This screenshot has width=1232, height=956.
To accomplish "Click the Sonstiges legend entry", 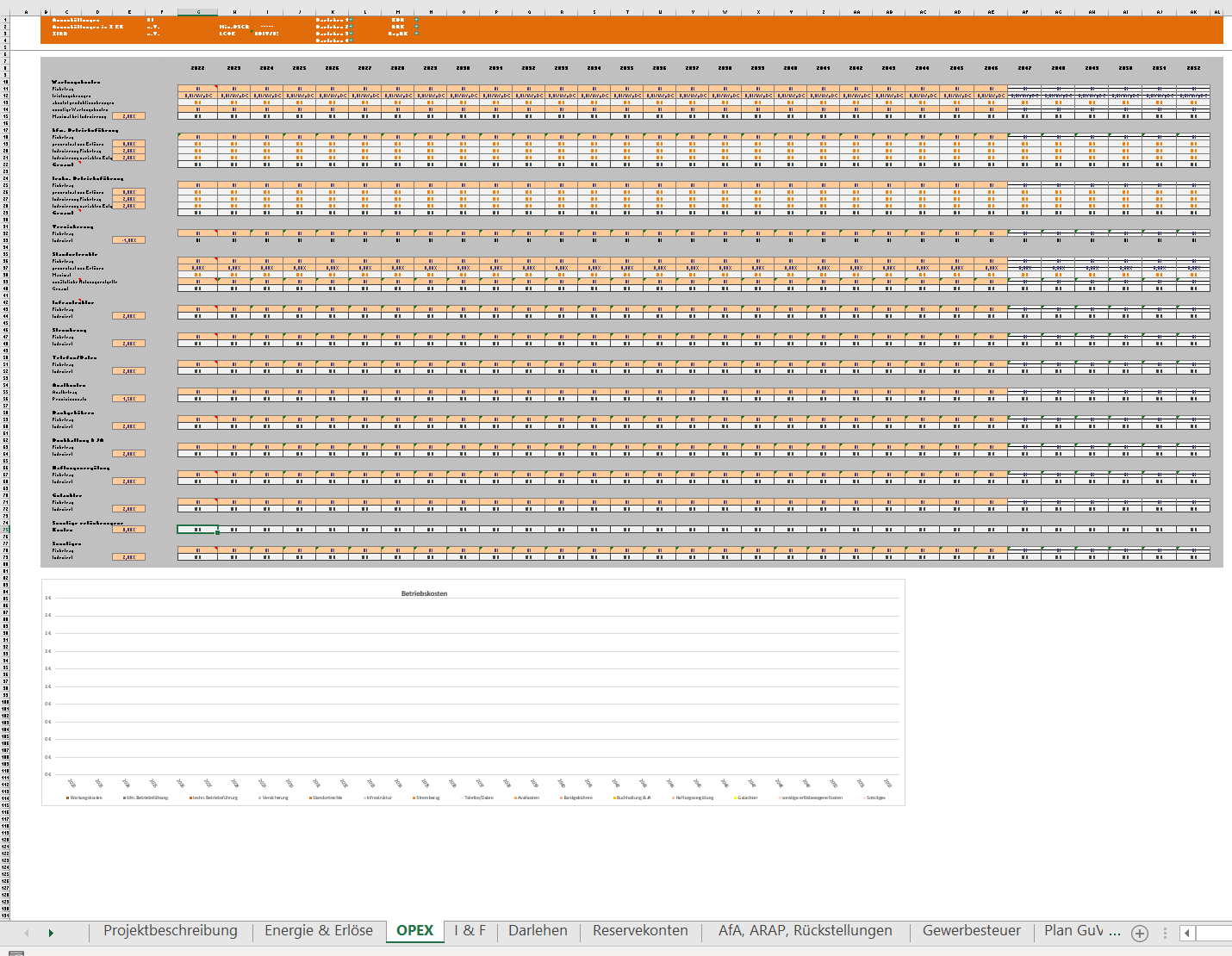I will (874, 798).
